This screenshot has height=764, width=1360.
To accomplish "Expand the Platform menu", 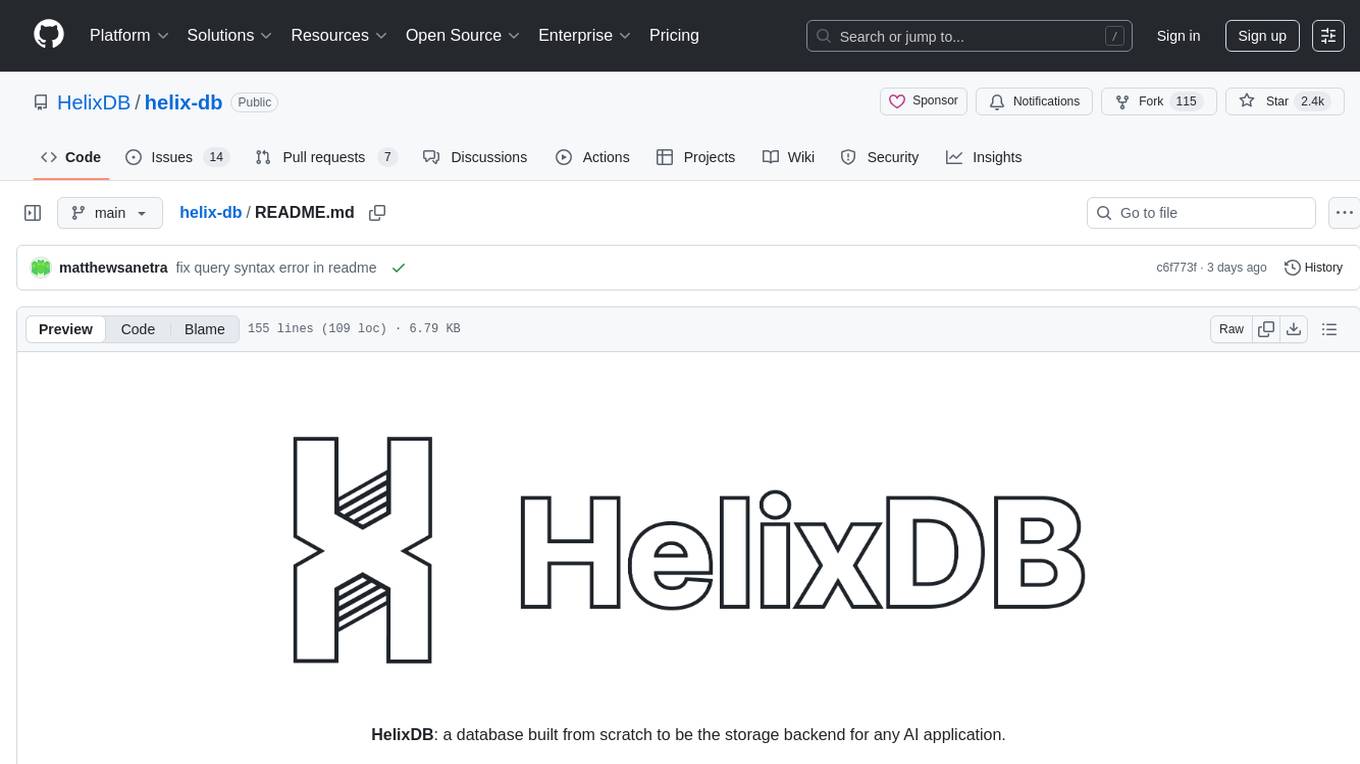I will click(x=129, y=35).
